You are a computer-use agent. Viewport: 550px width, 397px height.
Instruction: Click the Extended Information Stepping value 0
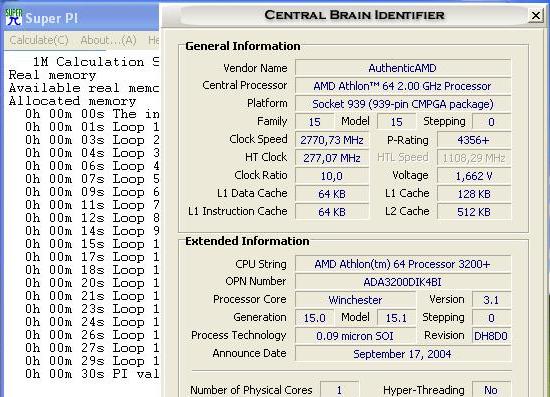[491, 318]
